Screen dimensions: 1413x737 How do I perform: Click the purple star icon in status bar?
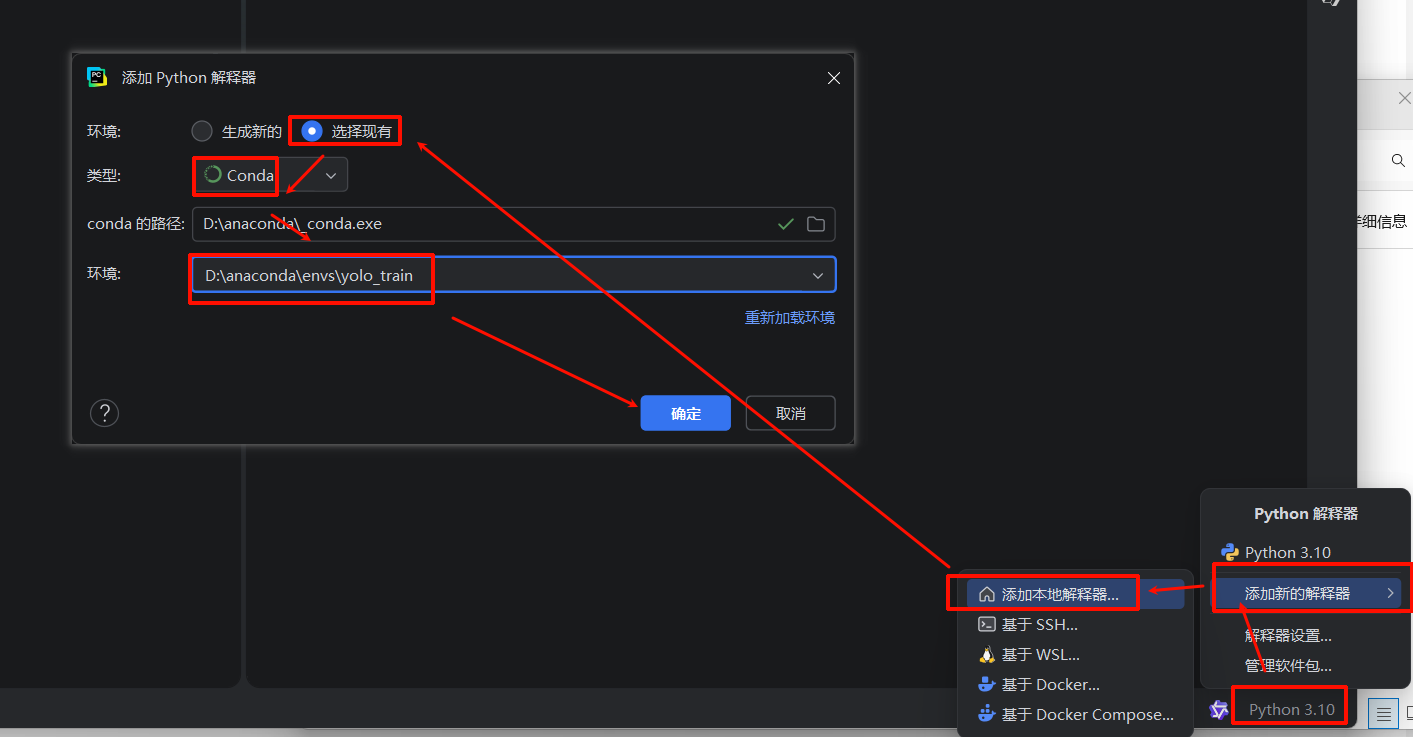[1219, 710]
